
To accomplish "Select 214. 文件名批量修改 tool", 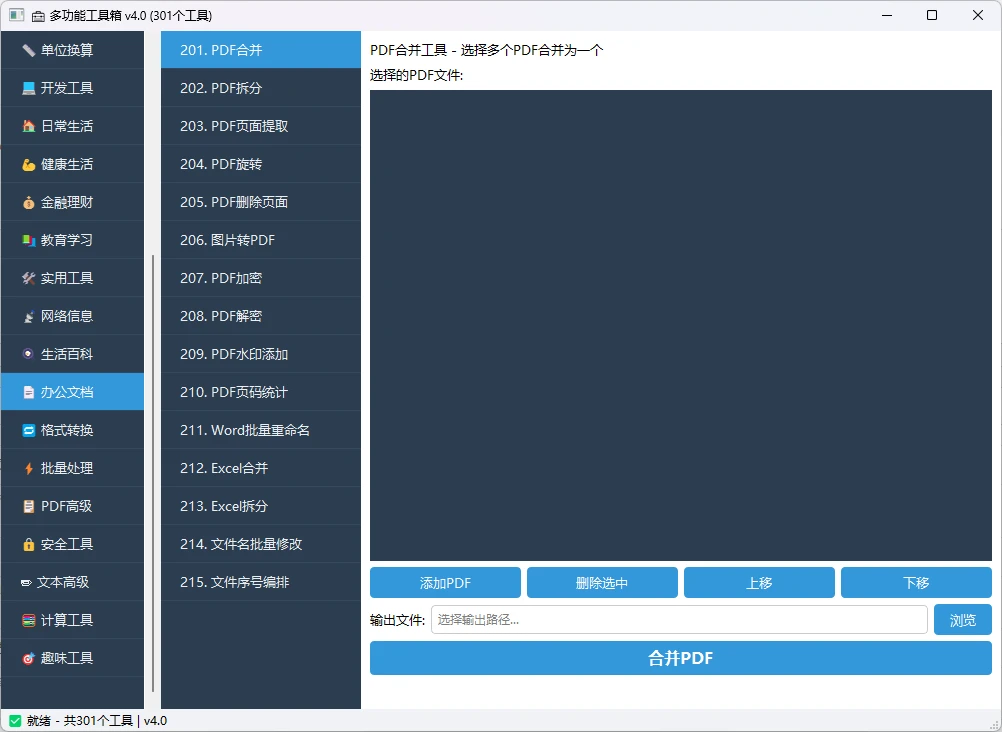I will click(x=261, y=544).
